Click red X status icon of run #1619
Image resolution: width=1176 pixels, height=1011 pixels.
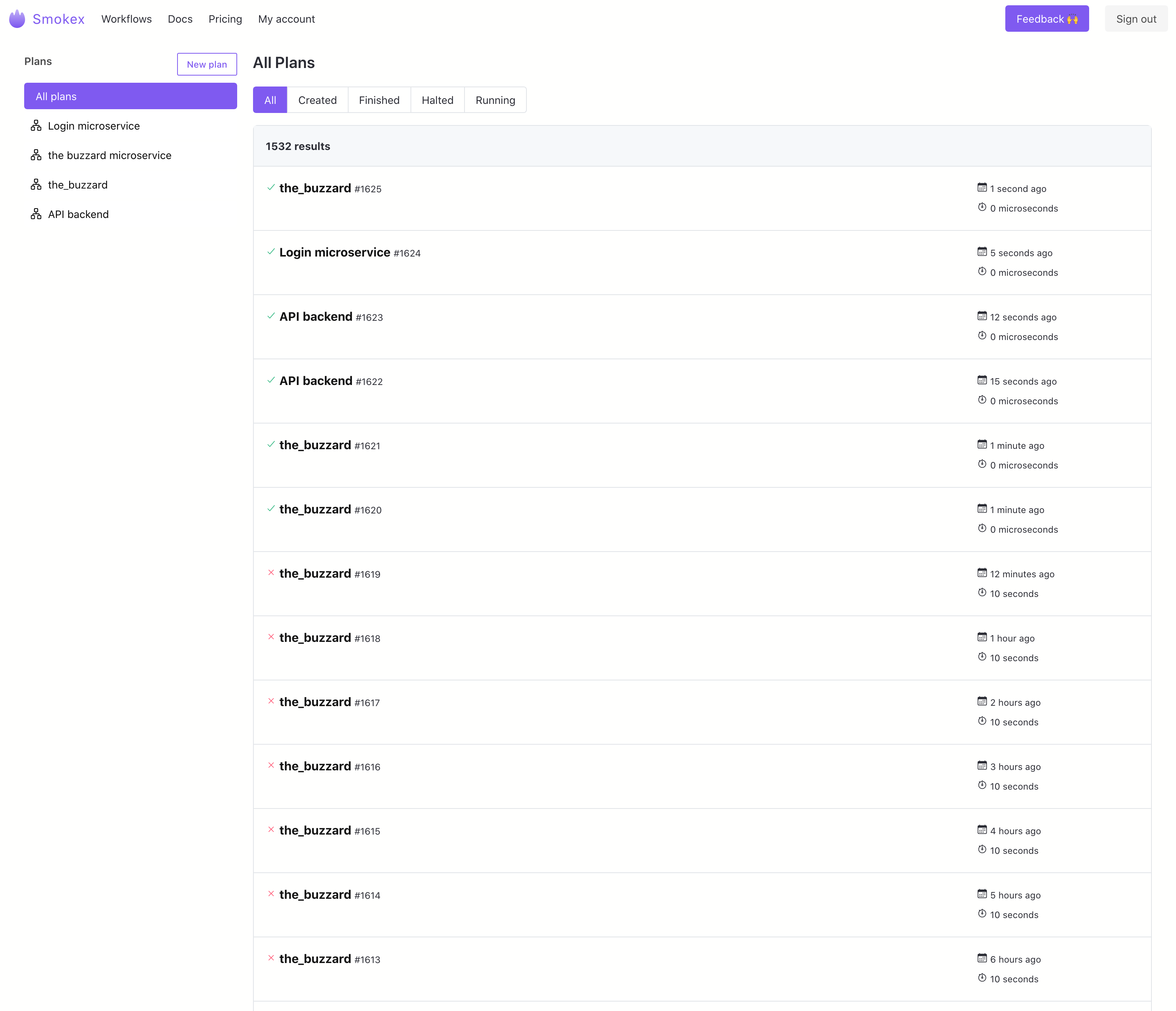(x=271, y=573)
